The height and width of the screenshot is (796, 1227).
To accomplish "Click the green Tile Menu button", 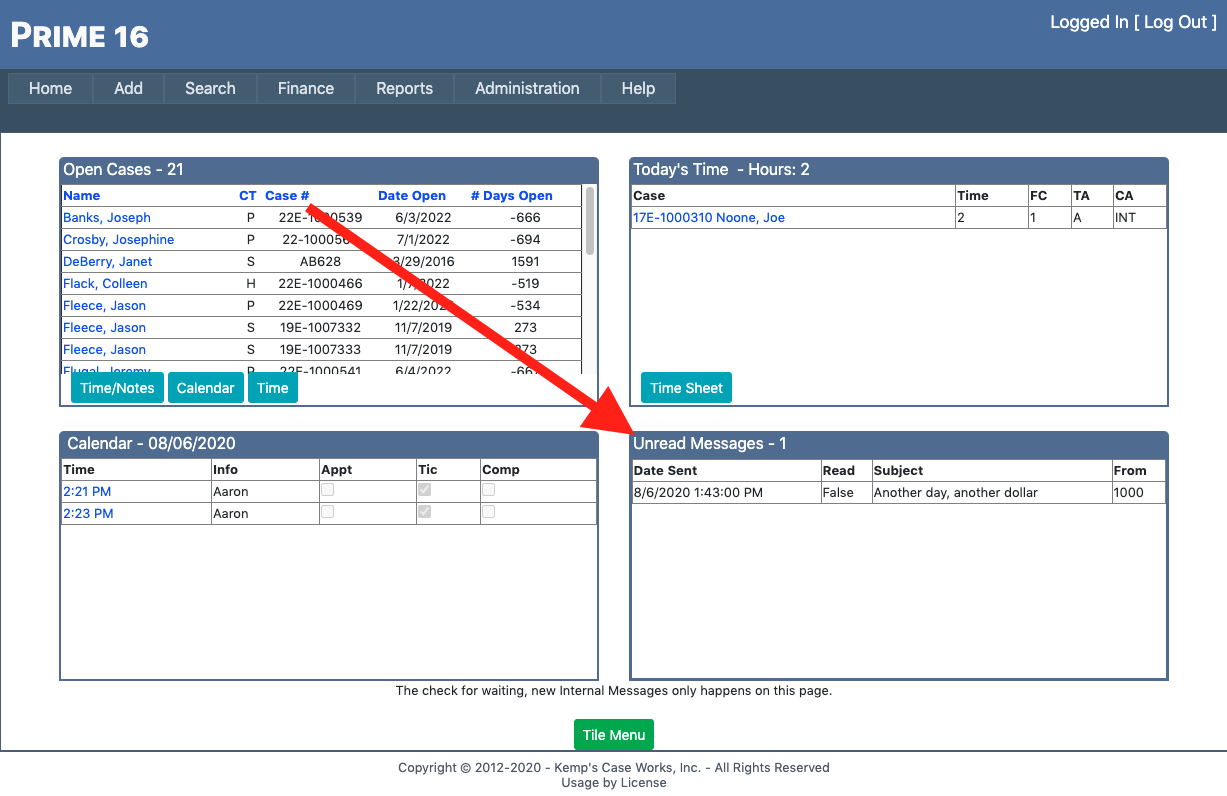I will point(613,735).
